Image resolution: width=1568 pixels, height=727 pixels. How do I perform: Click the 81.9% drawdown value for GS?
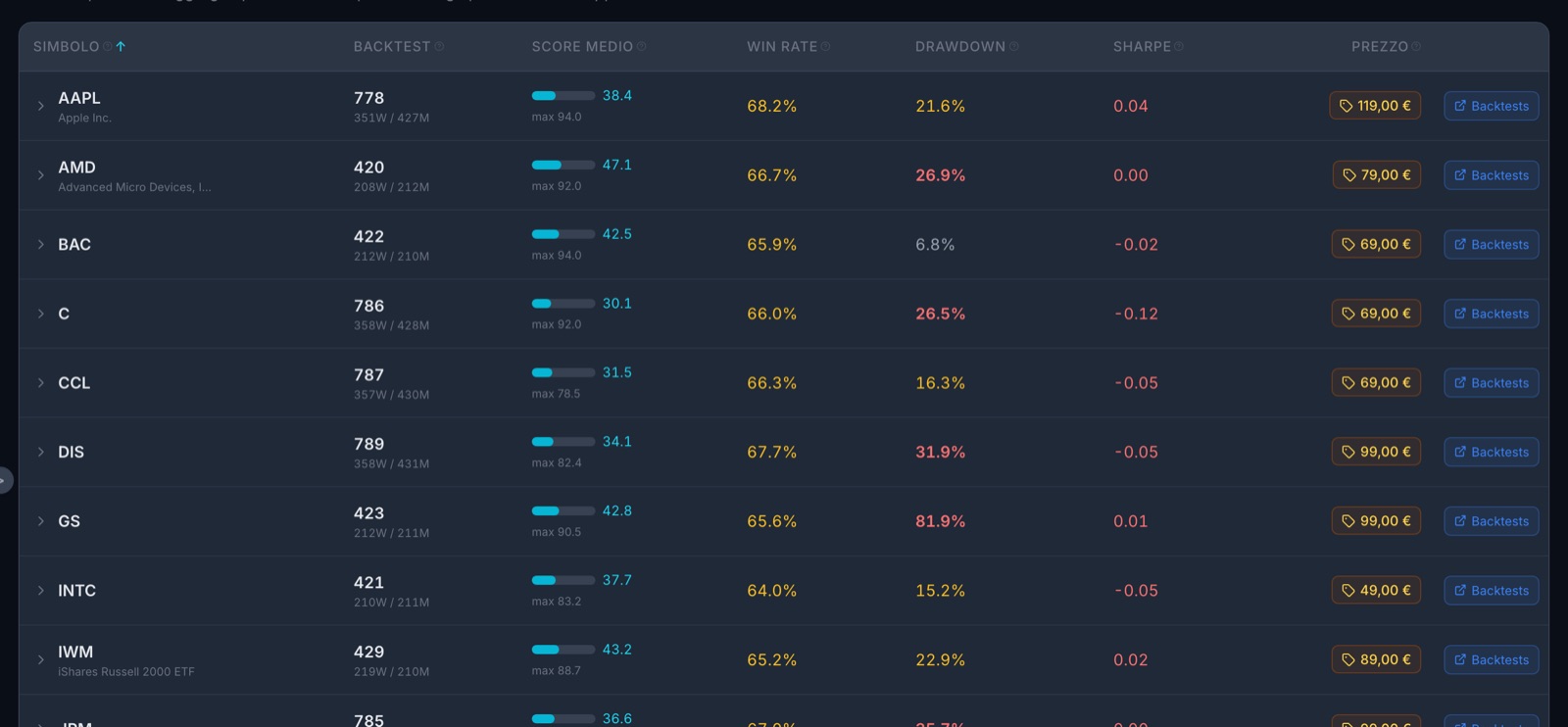pos(940,521)
